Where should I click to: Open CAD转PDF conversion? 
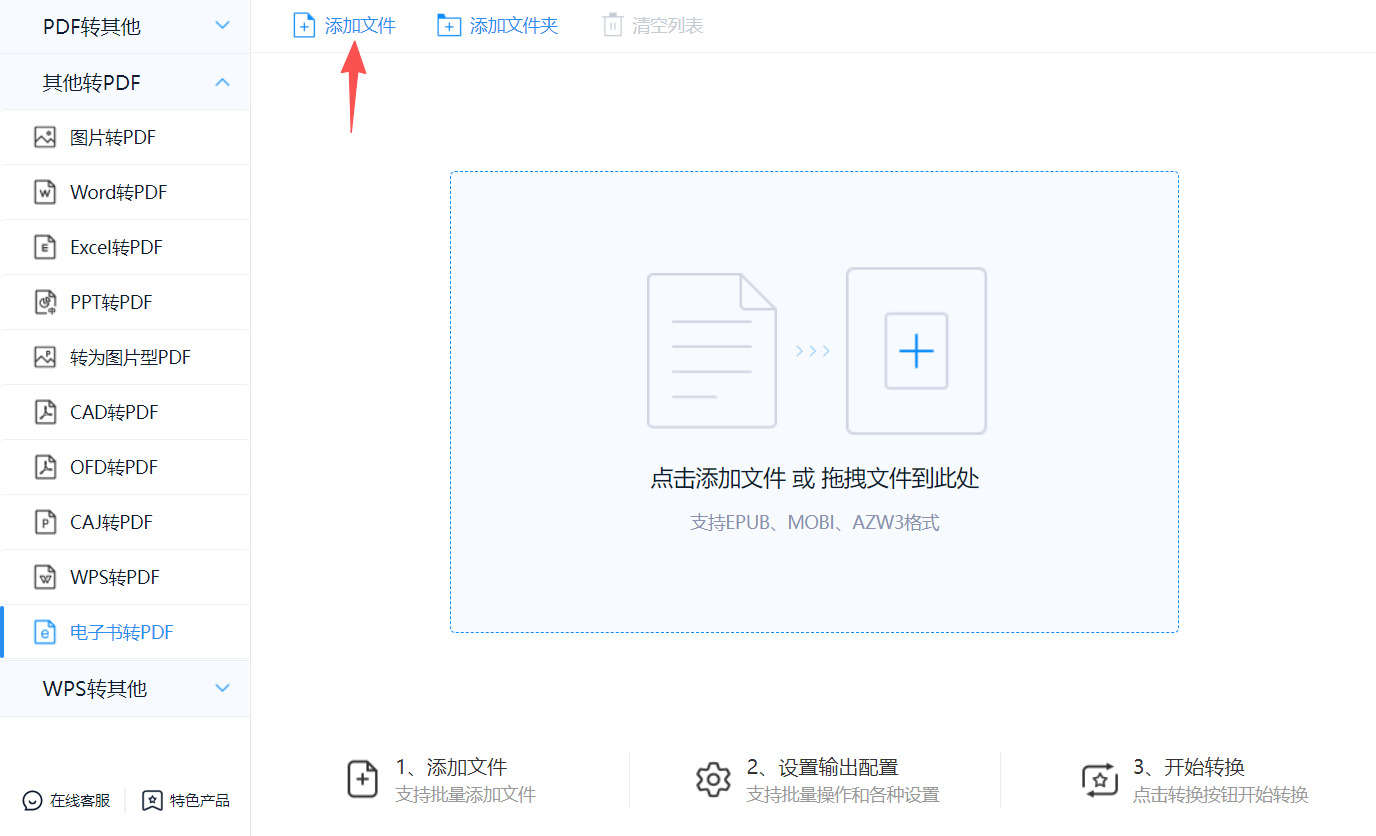[125, 413]
